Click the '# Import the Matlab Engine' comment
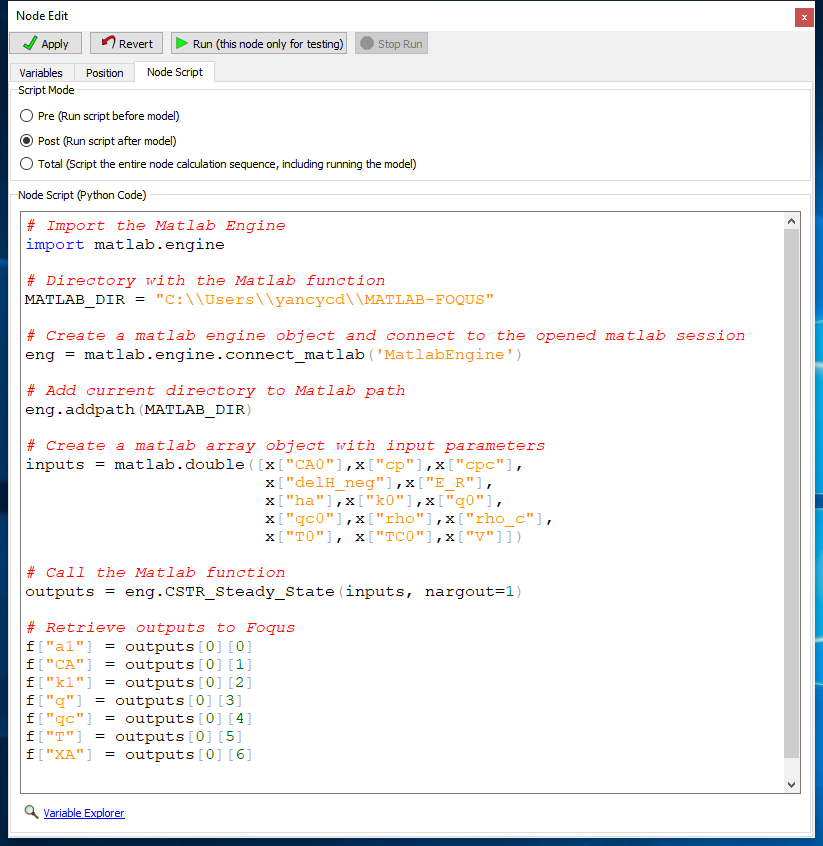 coord(156,226)
